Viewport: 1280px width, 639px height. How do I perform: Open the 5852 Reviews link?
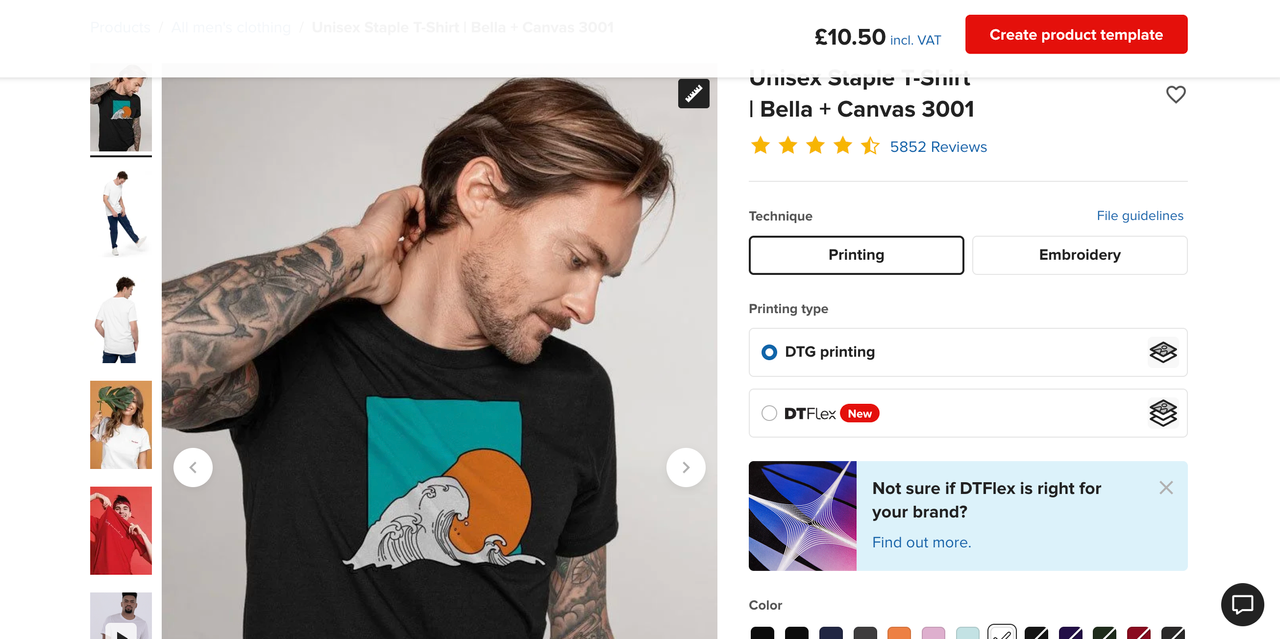point(938,147)
